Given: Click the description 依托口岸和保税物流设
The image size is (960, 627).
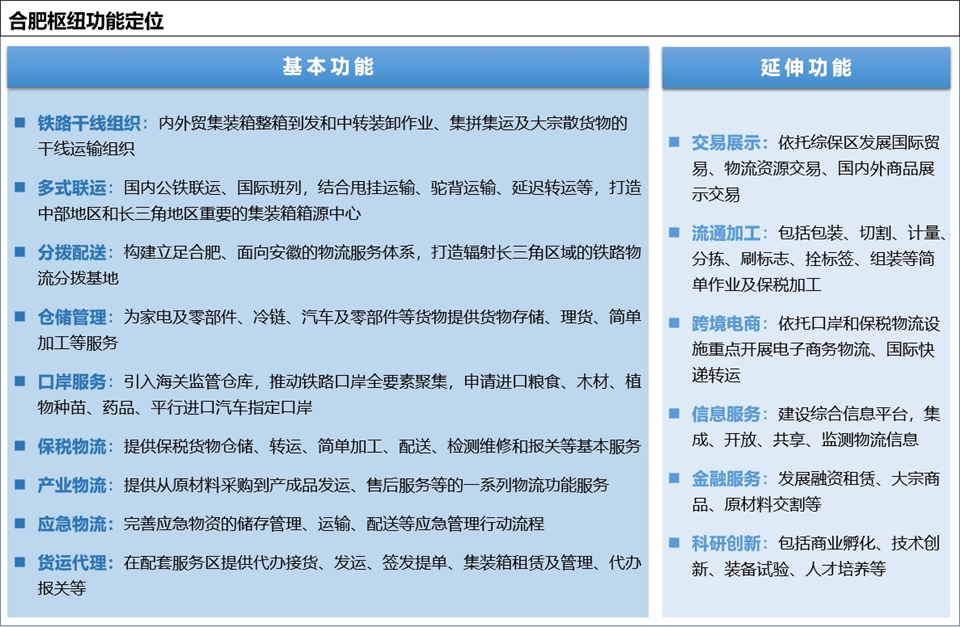Looking at the screenshot, I should click(858, 323).
